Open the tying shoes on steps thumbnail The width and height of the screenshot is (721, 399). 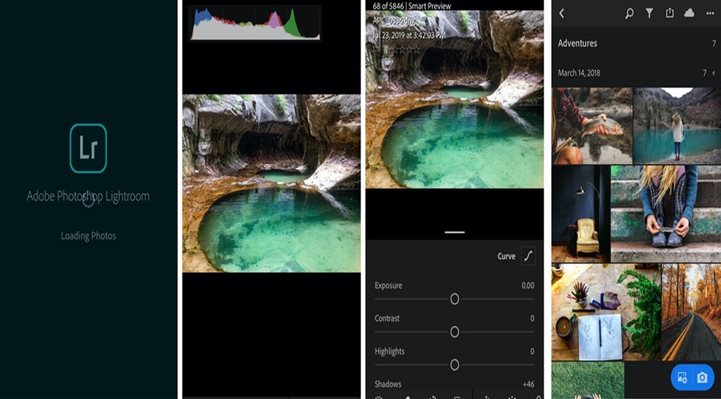(666, 214)
